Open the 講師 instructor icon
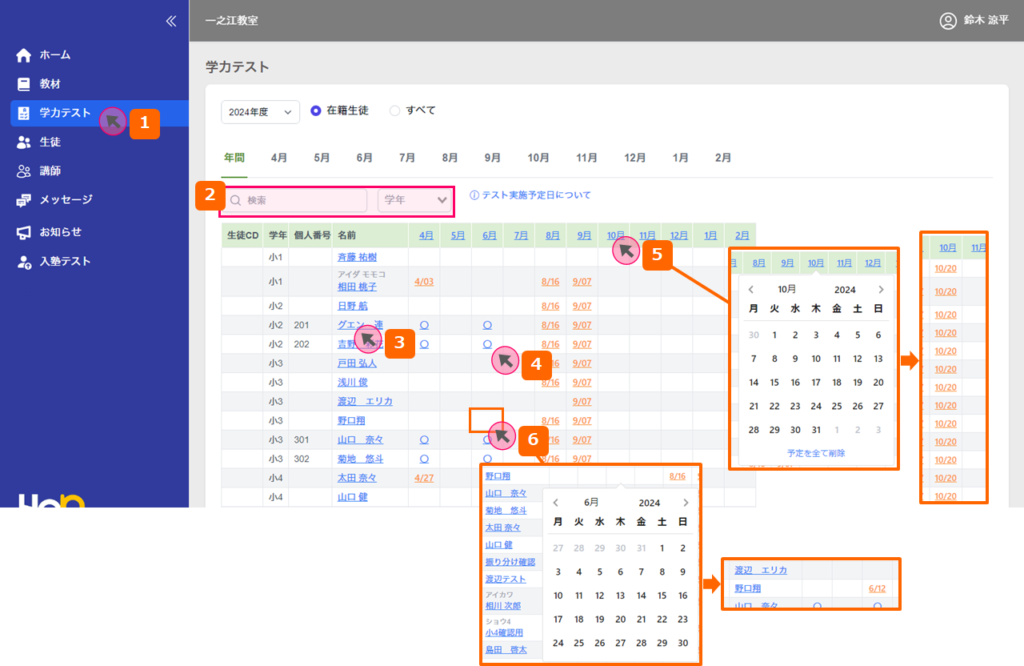The height and width of the screenshot is (666, 1024). click(24, 171)
